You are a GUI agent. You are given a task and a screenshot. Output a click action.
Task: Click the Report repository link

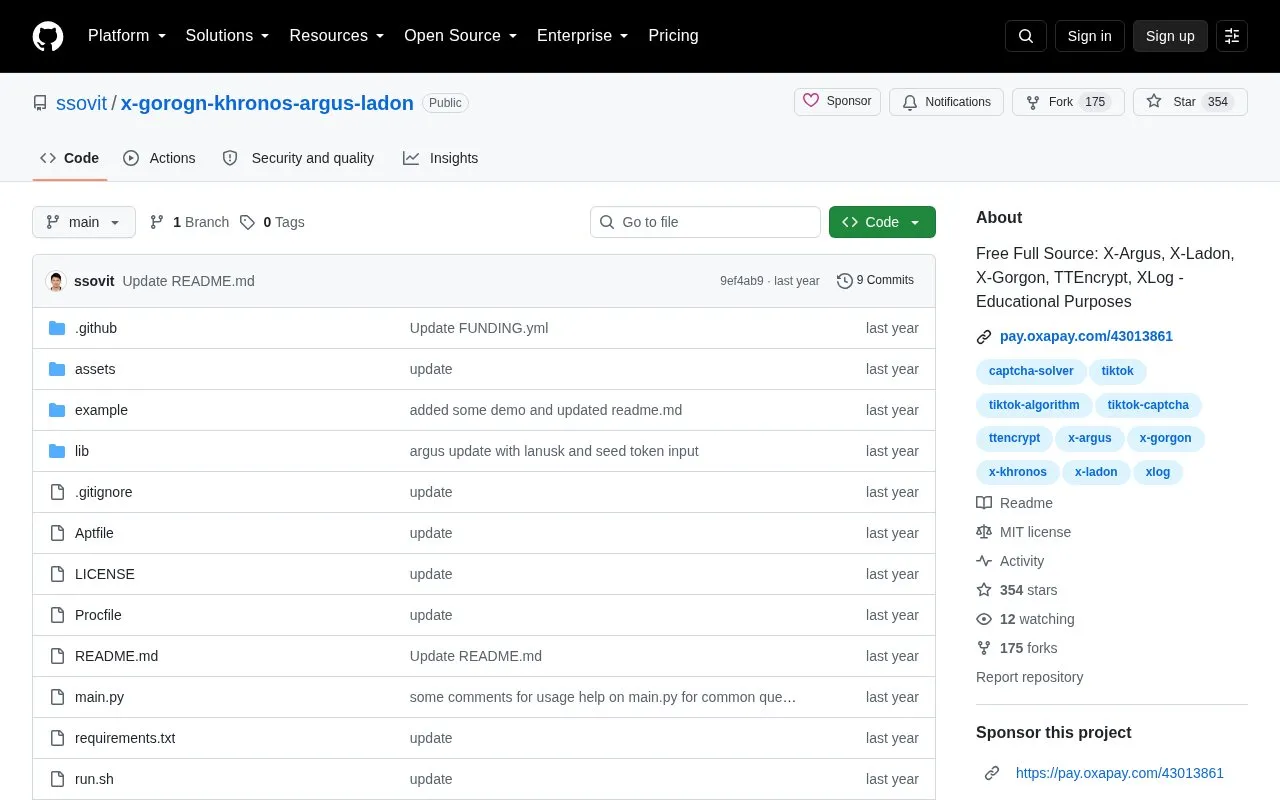[1029, 677]
